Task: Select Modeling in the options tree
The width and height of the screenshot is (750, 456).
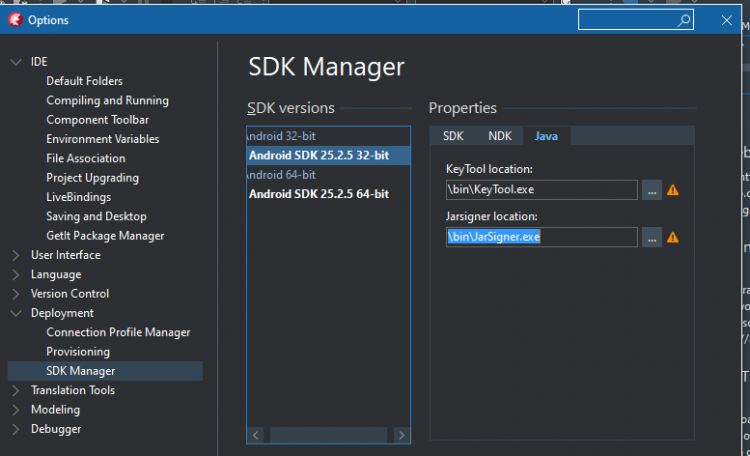Action: tap(55, 410)
